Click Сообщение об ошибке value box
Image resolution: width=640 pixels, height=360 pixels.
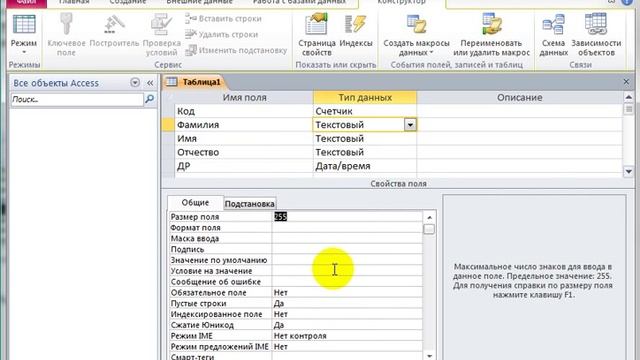click(x=347, y=282)
